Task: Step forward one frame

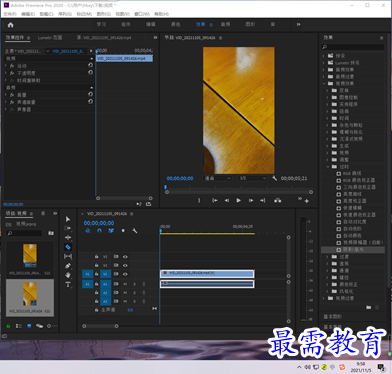Action: [251, 200]
